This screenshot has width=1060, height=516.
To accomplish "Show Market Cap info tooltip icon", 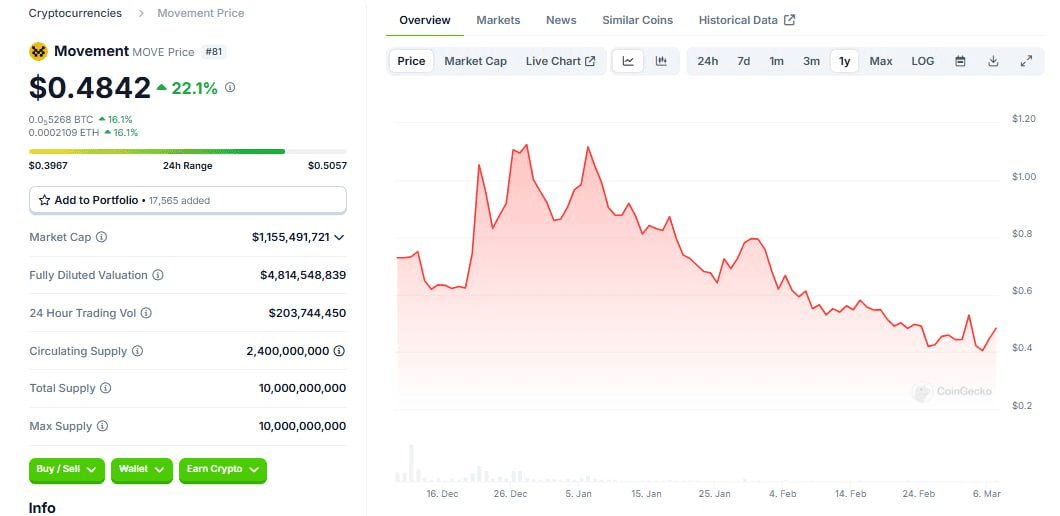I will 101,237.
